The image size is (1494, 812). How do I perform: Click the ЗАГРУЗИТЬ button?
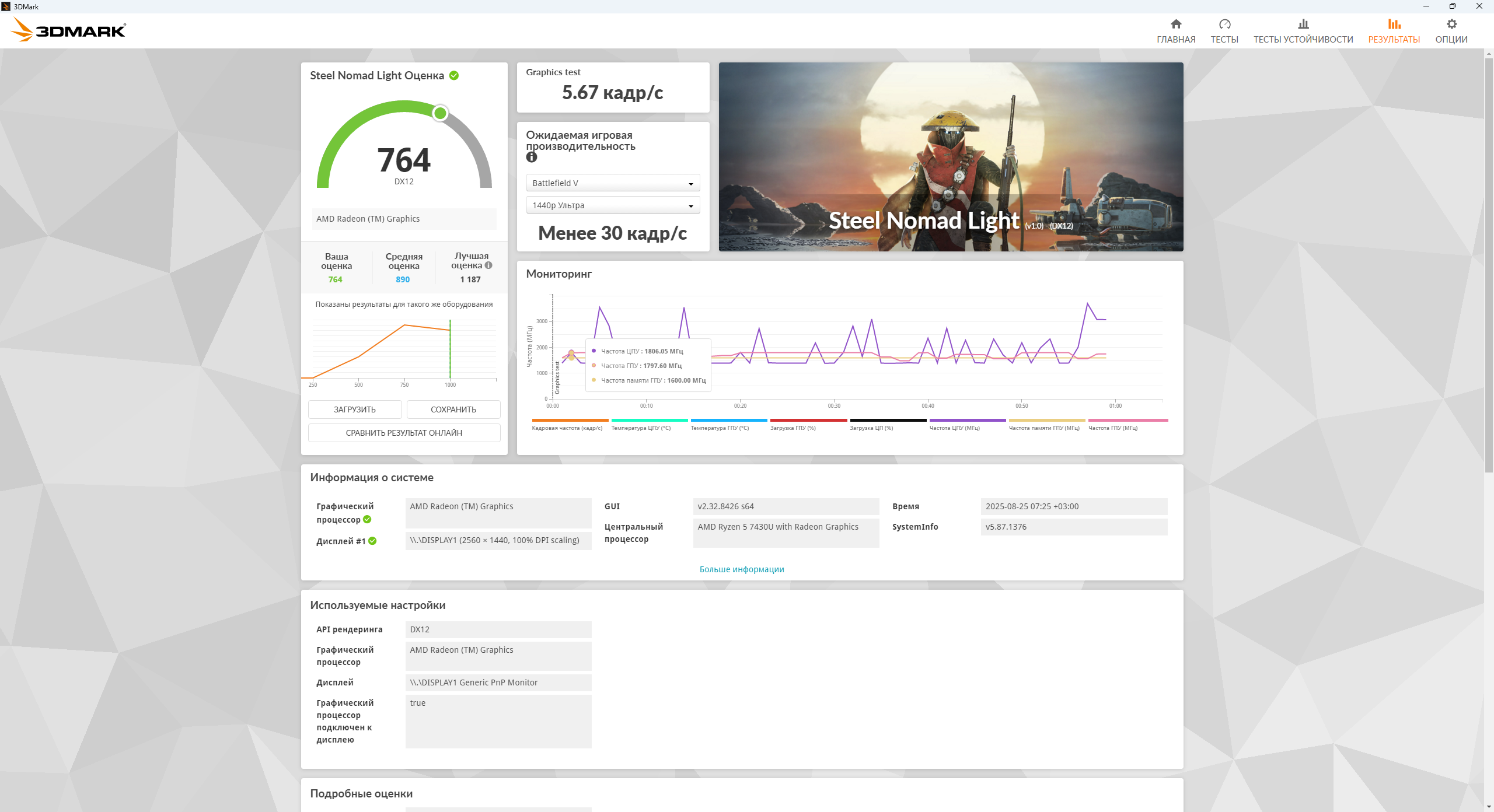(355, 409)
